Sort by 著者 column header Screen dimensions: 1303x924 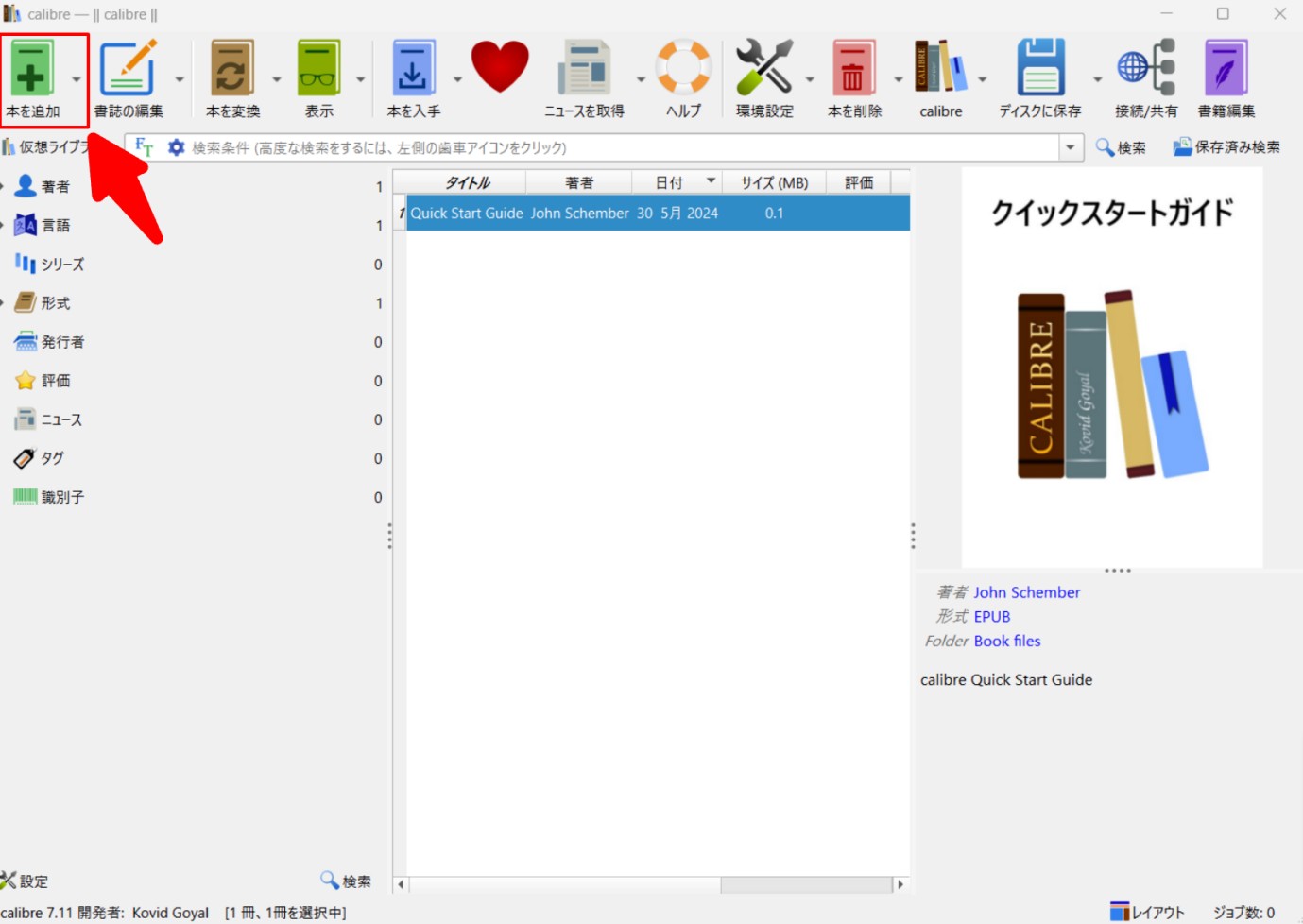point(578,182)
